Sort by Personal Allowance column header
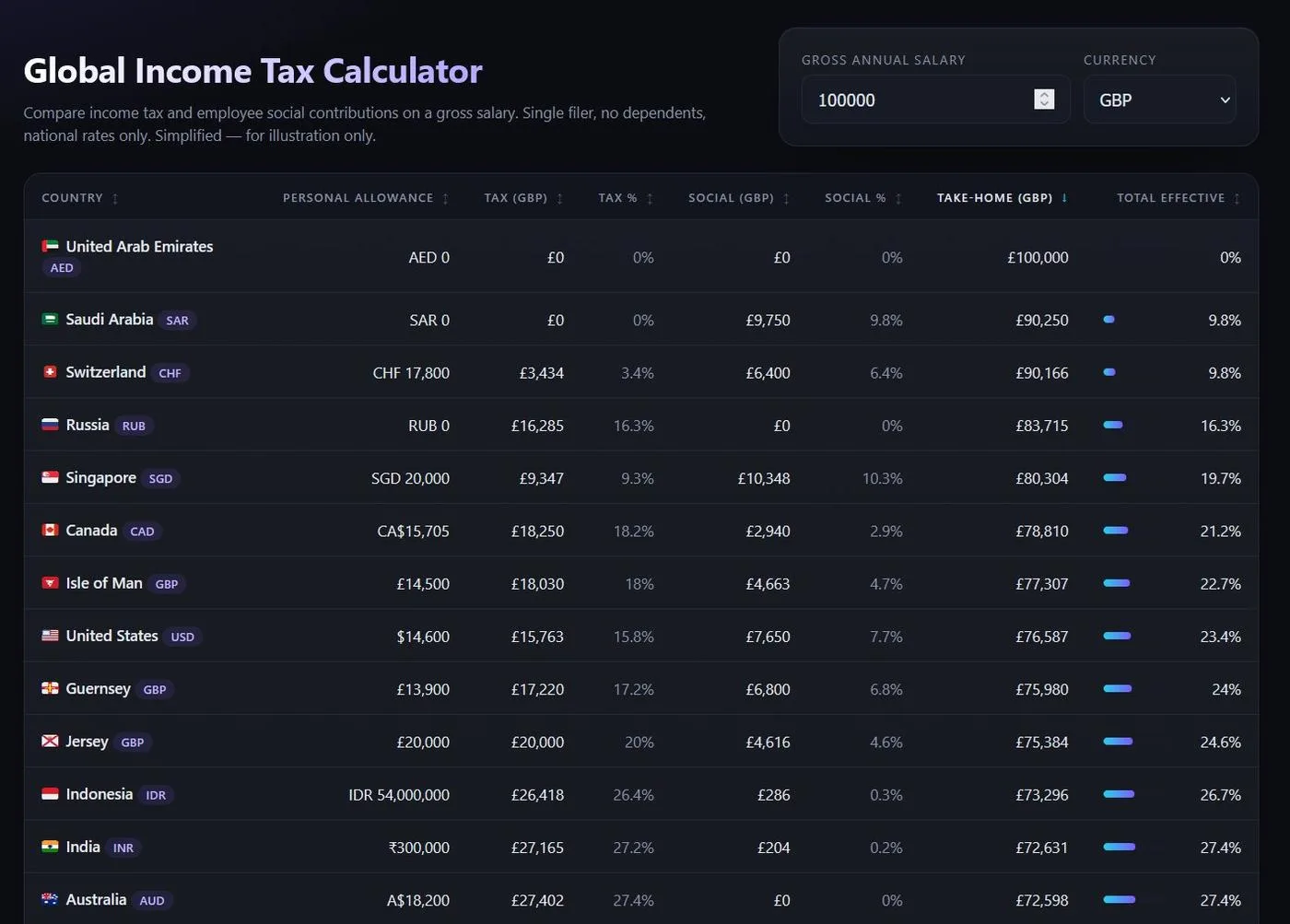This screenshot has height=924, width=1290. (x=366, y=198)
